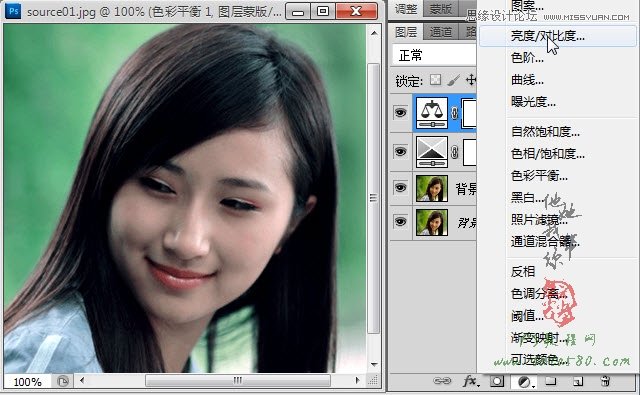
Task: Click the Color Balance layer mask thumbnail
Action: 469,113
